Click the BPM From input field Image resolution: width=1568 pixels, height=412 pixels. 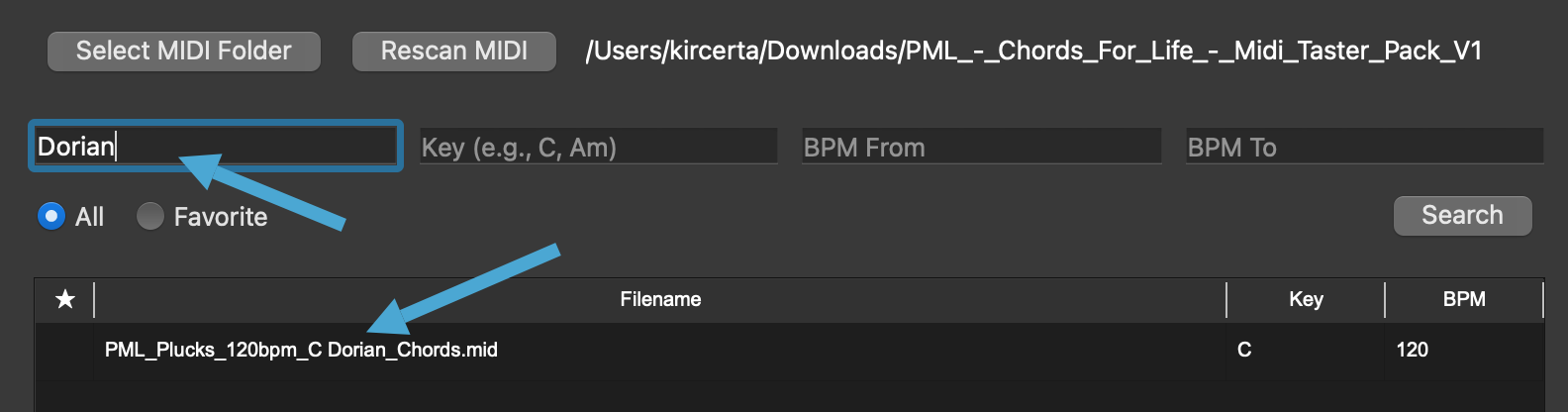point(980,148)
